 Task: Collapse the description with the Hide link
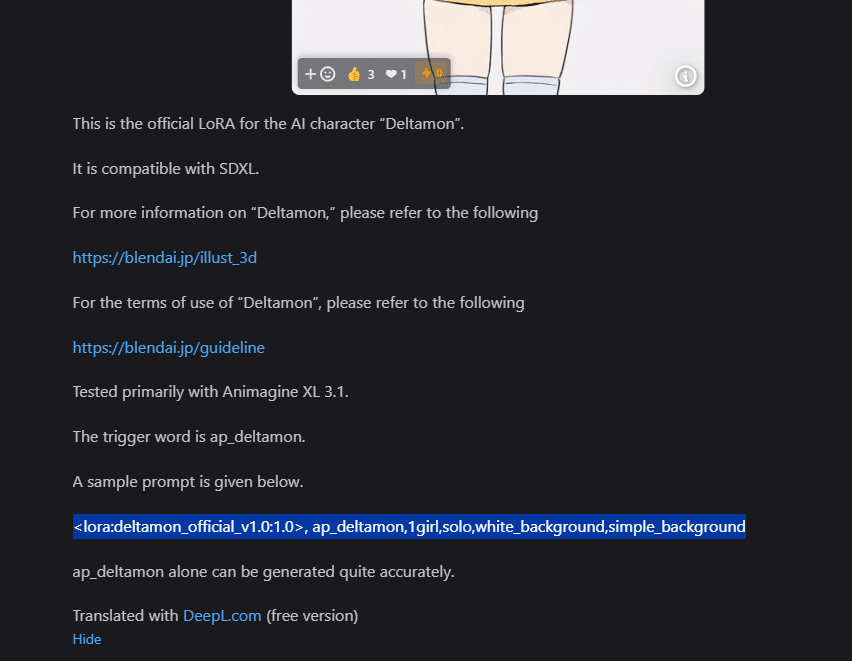pyautogui.click(x=87, y=639)
